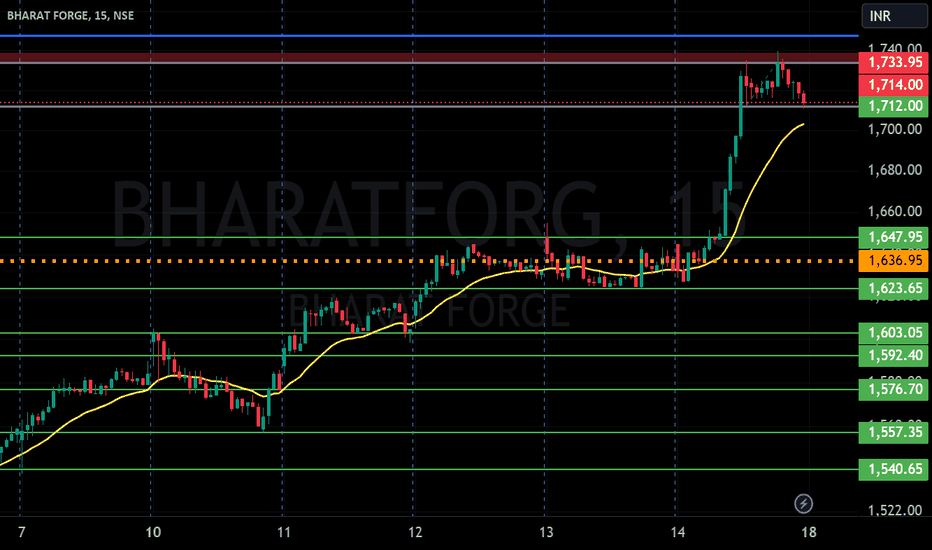
Task: Click the orange 1,636.95 price label
Action: [893, 260]
